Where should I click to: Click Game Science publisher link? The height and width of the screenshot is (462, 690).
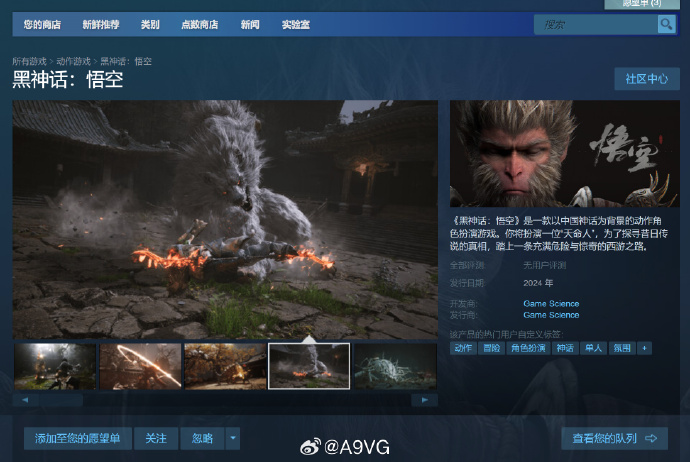point(551,315)
